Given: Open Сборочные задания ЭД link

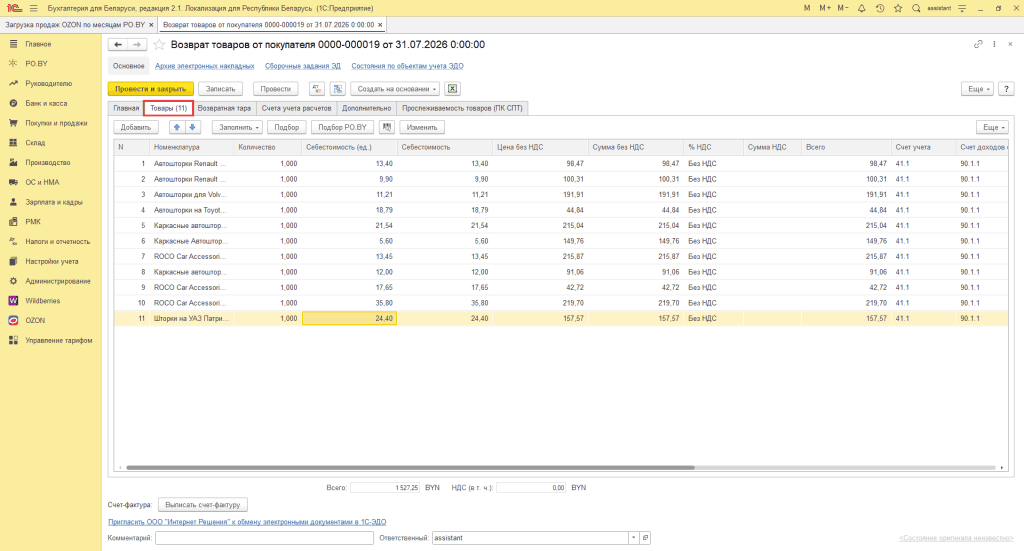Looking at the screenshot, I should pyautogui.click(x=303, y=66).
